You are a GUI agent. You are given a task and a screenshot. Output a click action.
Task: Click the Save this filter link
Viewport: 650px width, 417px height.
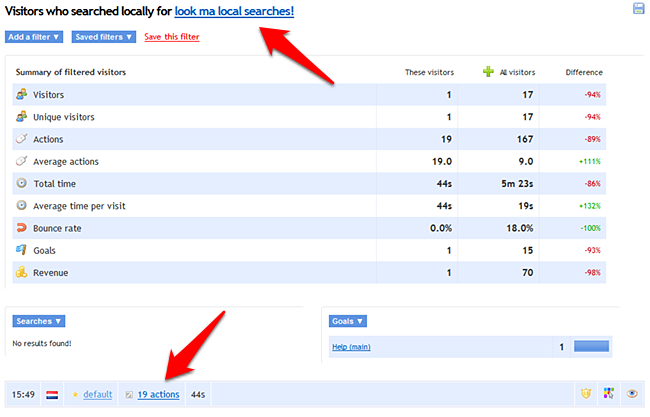172,37
